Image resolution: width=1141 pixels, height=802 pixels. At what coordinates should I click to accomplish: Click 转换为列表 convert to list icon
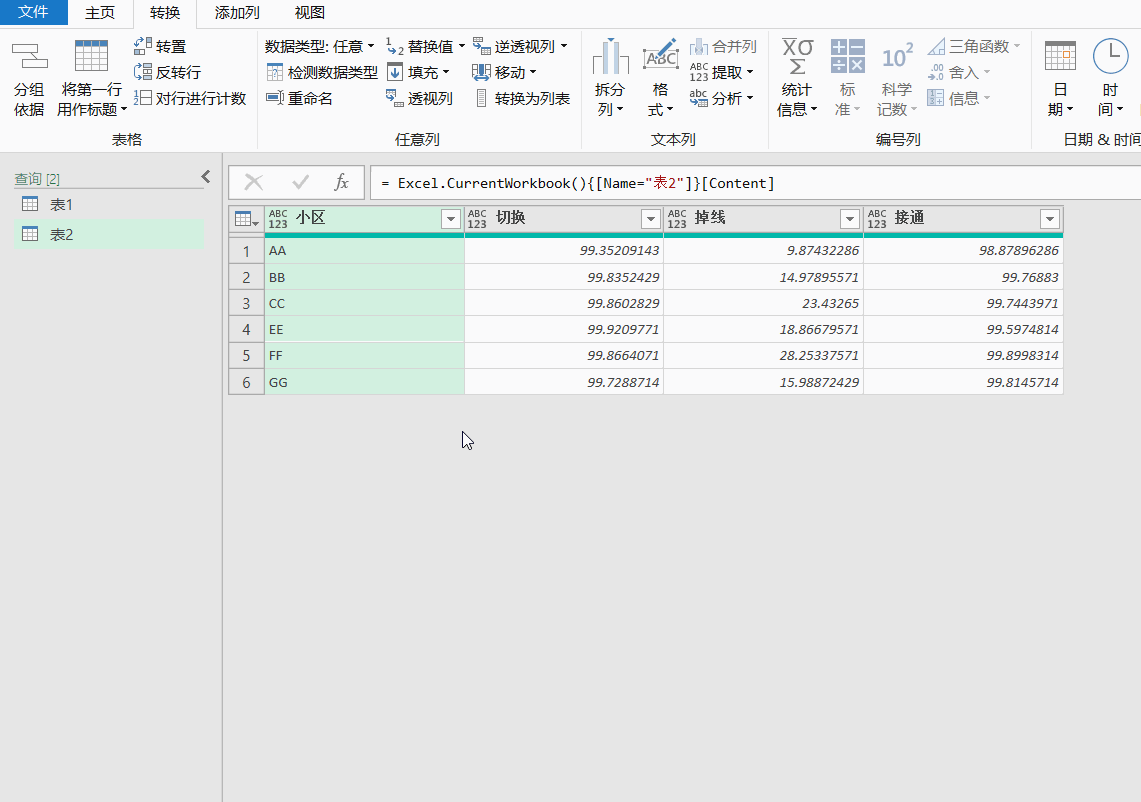(x=481, y=98)
